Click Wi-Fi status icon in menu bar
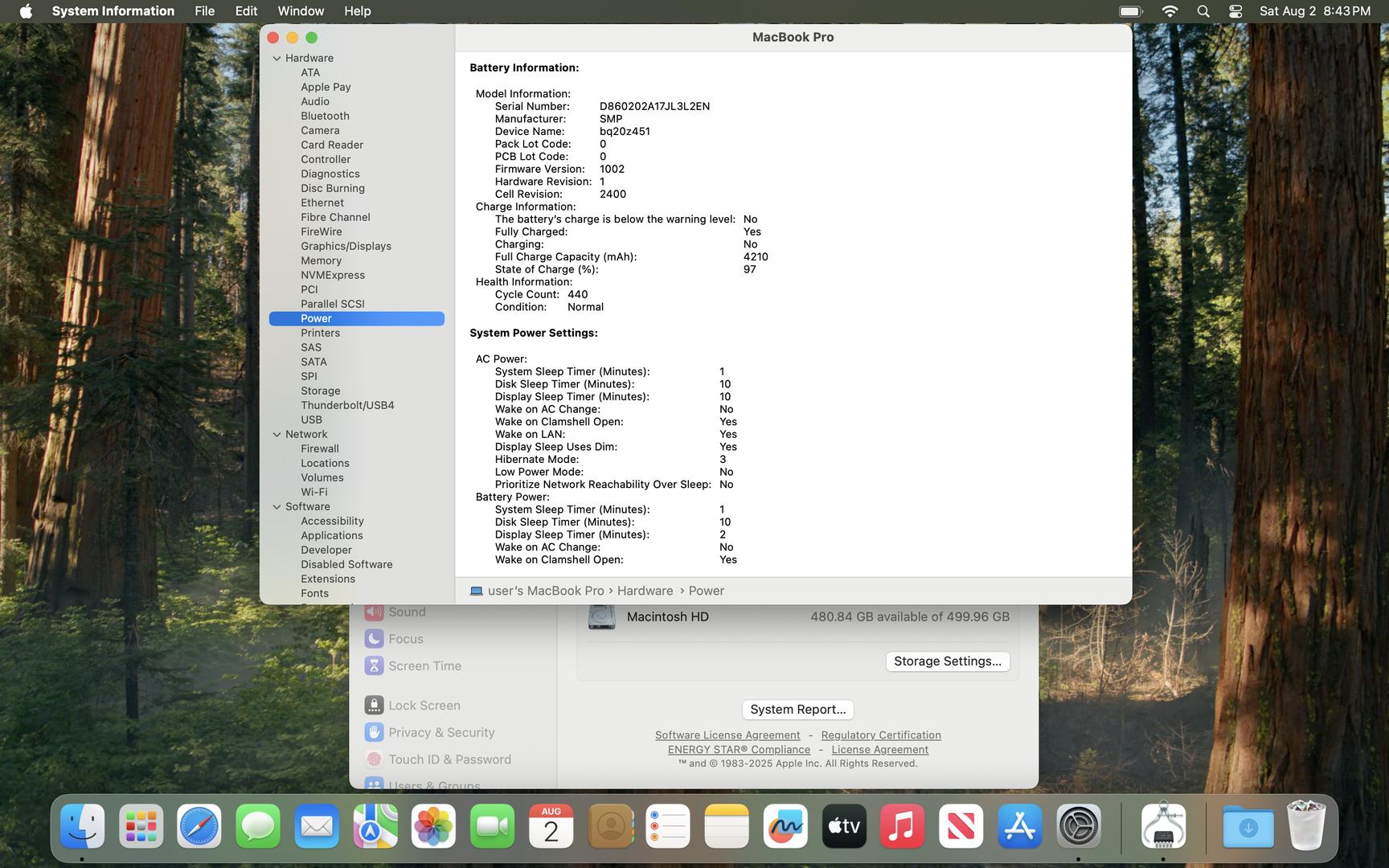This screenshot has width=1389, height=868. (1170, 11)
